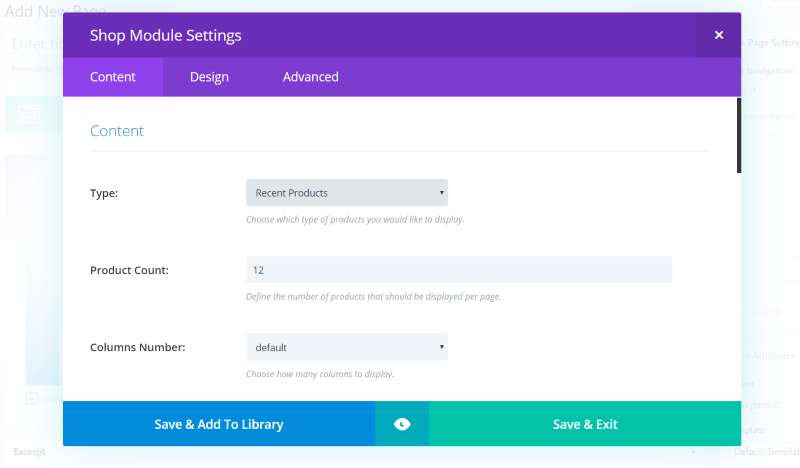Click the Product Count input field
The image size is (800, 468).
[459, 270]
